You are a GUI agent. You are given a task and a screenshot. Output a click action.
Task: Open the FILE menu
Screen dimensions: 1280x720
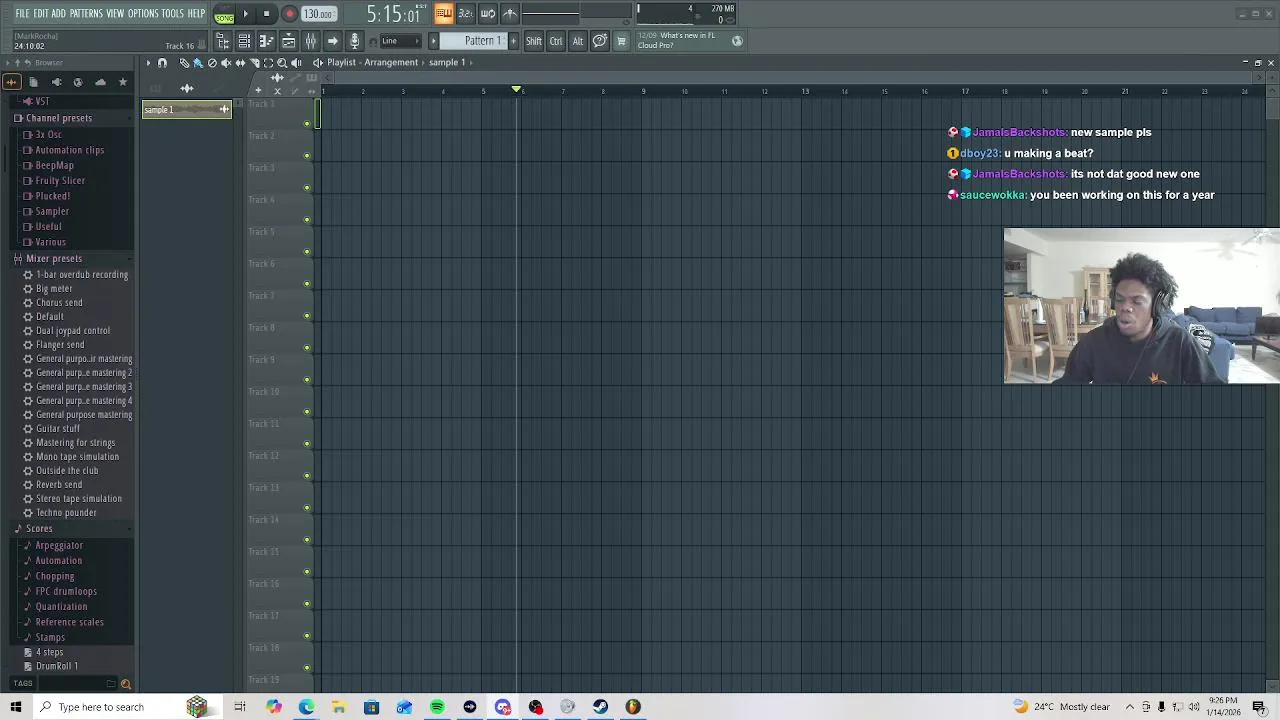coord(22,14)
